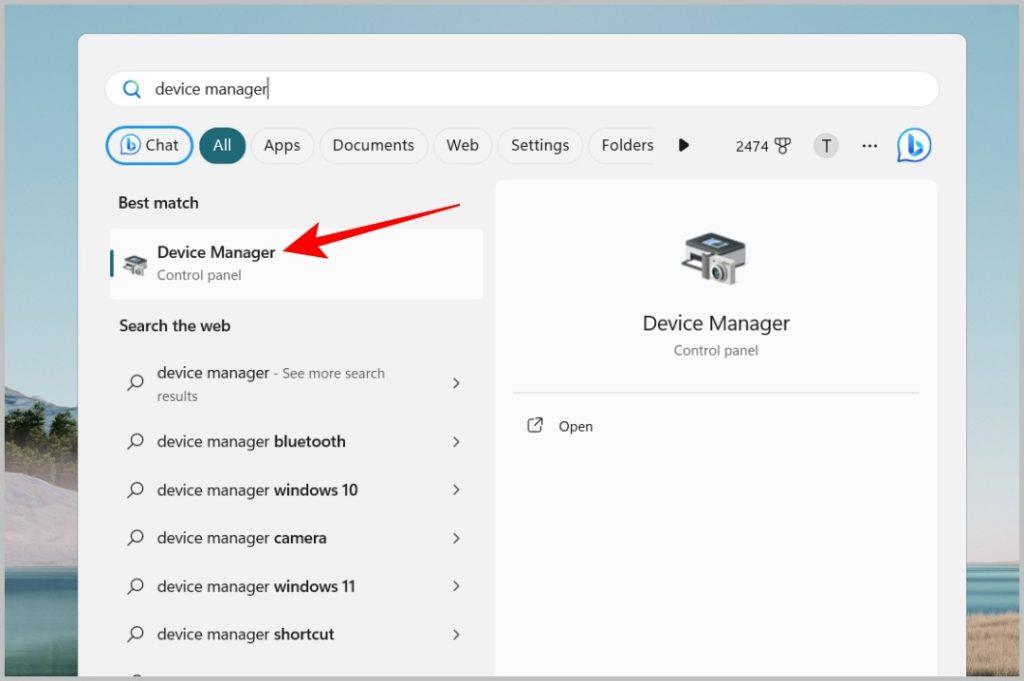Switch to the Chat filter

pyautogui.click(x=150, y=145)
